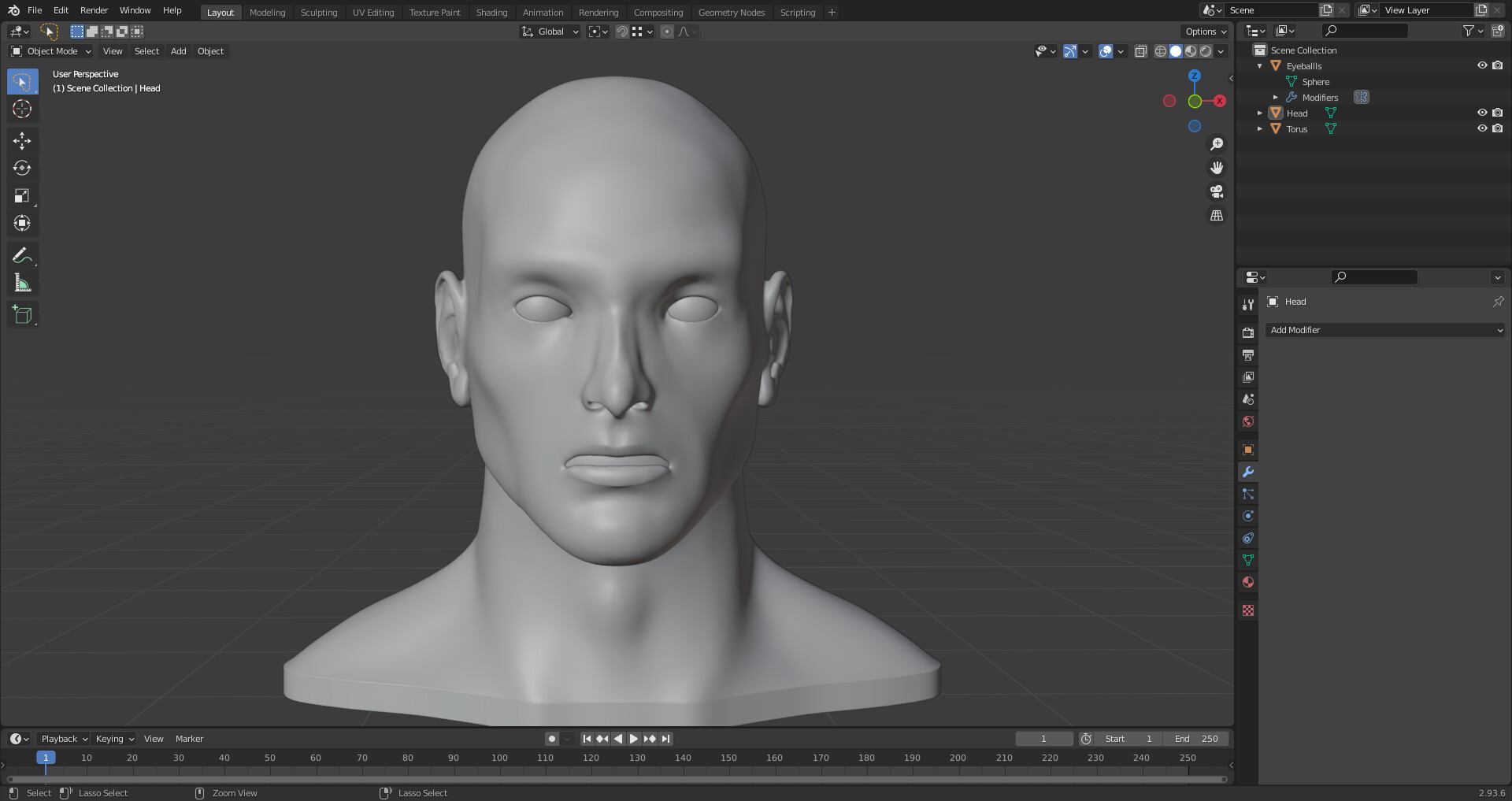Switch to the Sculpting workspace tab

click(319, 12)
